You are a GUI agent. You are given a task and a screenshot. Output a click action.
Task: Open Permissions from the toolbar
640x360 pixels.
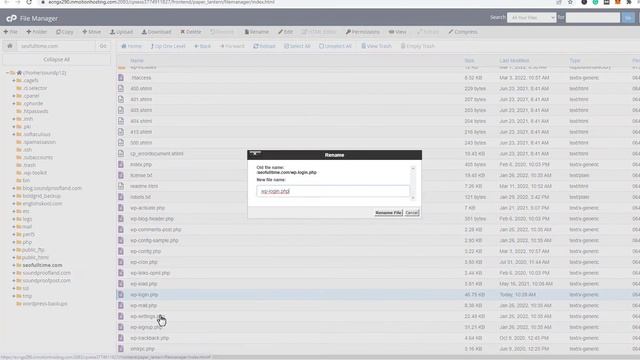point(362,32)
